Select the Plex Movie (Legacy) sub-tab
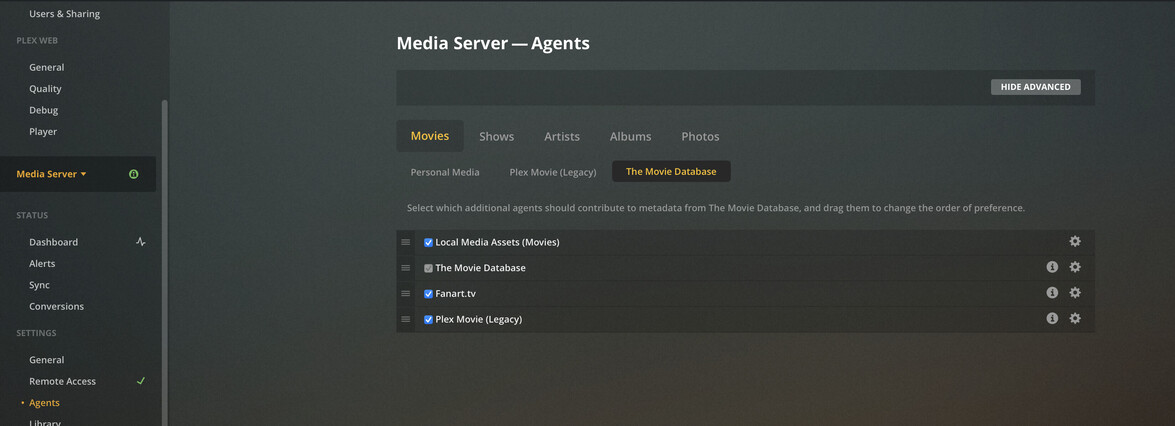 553,172
